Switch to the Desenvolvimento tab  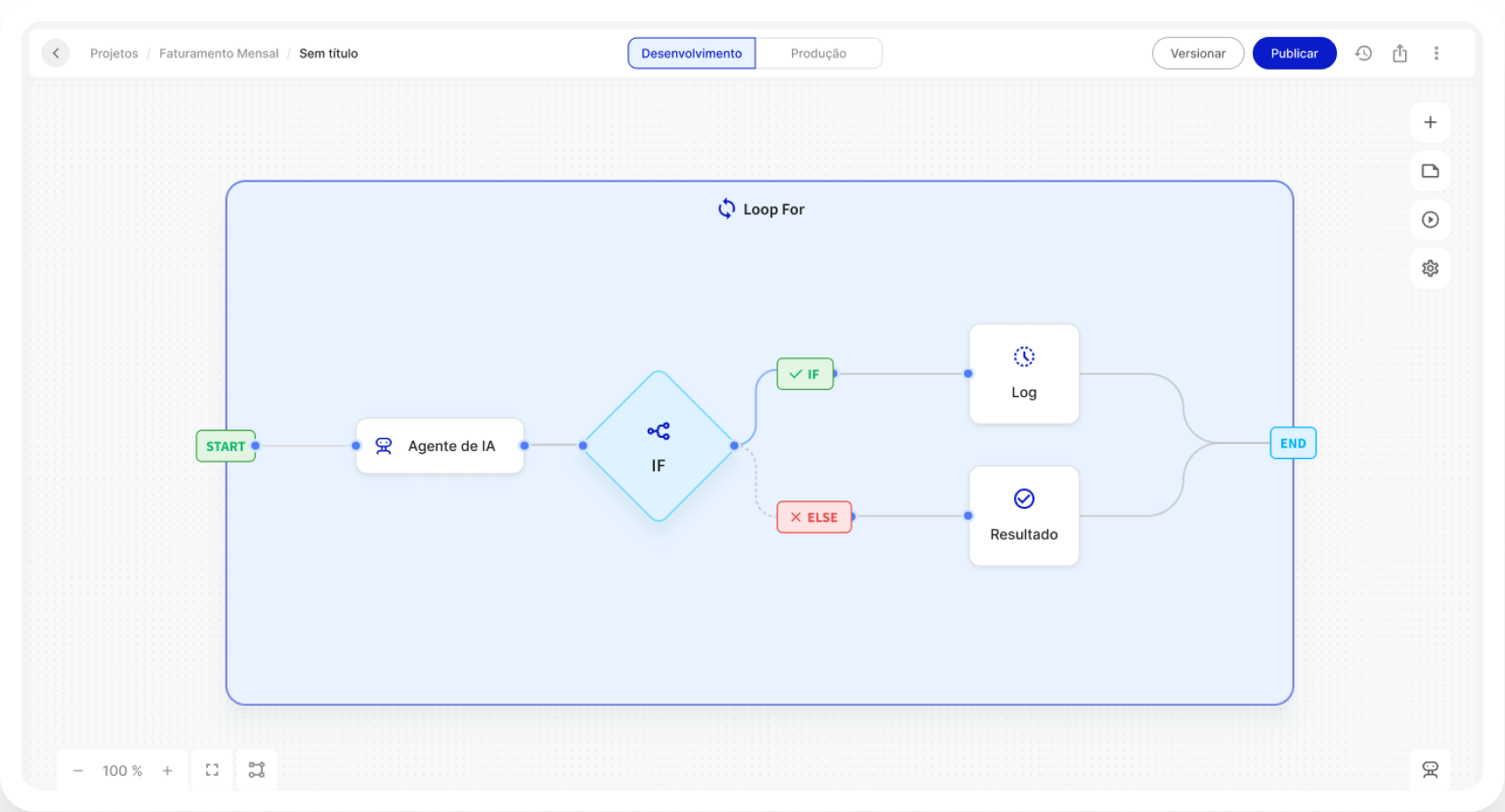point(691,53)
